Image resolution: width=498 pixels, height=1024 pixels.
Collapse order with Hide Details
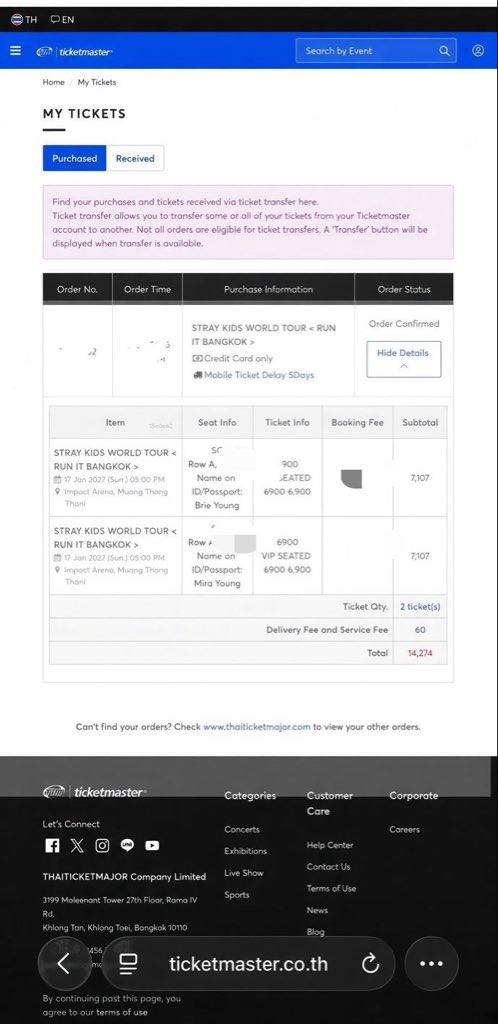[x=403, y=359]
